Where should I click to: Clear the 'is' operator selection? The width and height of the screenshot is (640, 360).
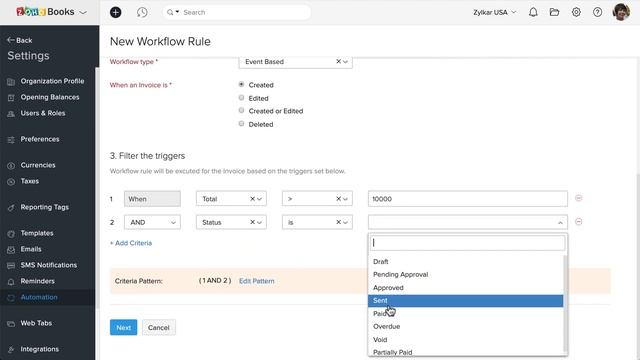click(x=338, y=222)
